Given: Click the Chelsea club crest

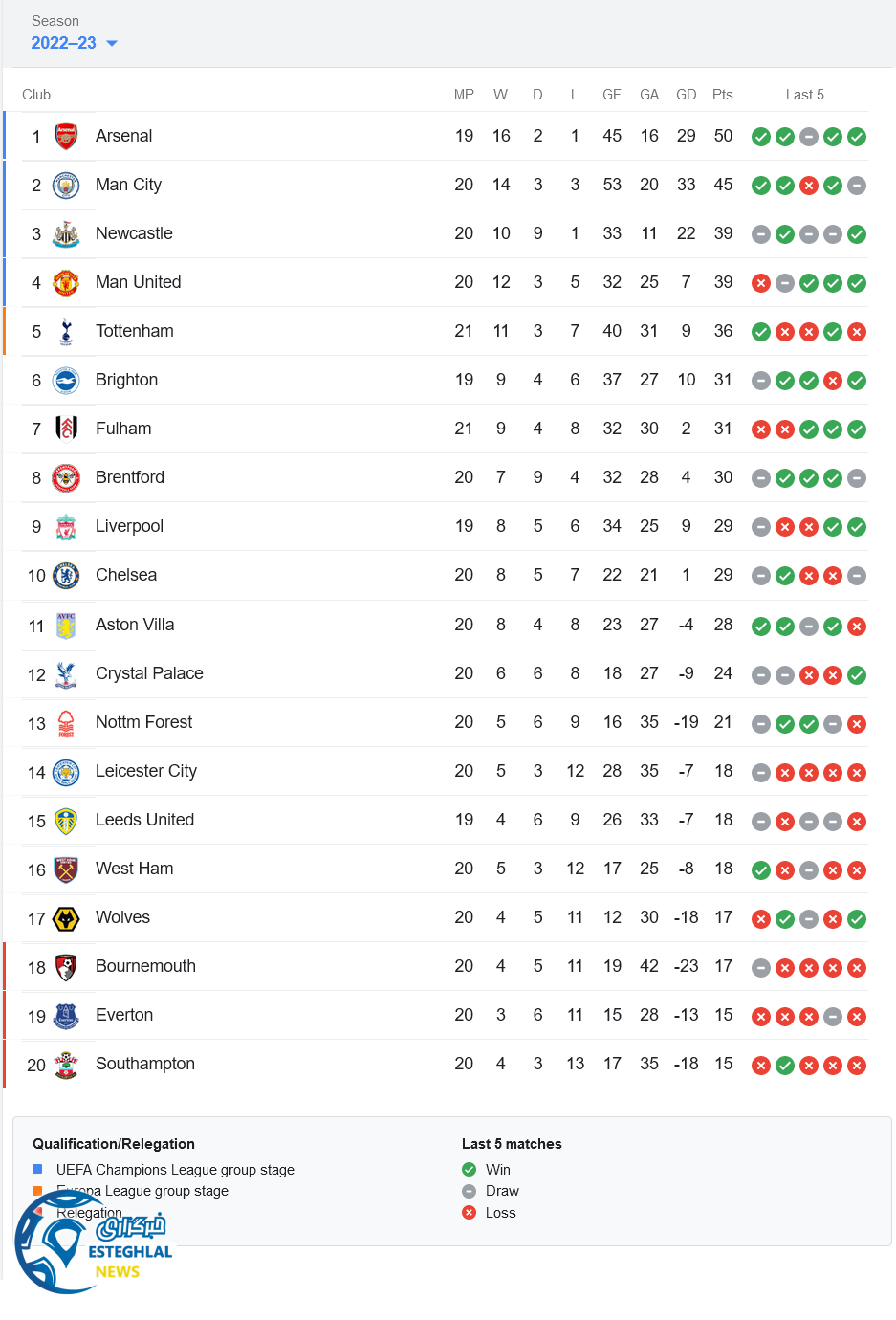Looking at the screenshot, I should 66,575.
